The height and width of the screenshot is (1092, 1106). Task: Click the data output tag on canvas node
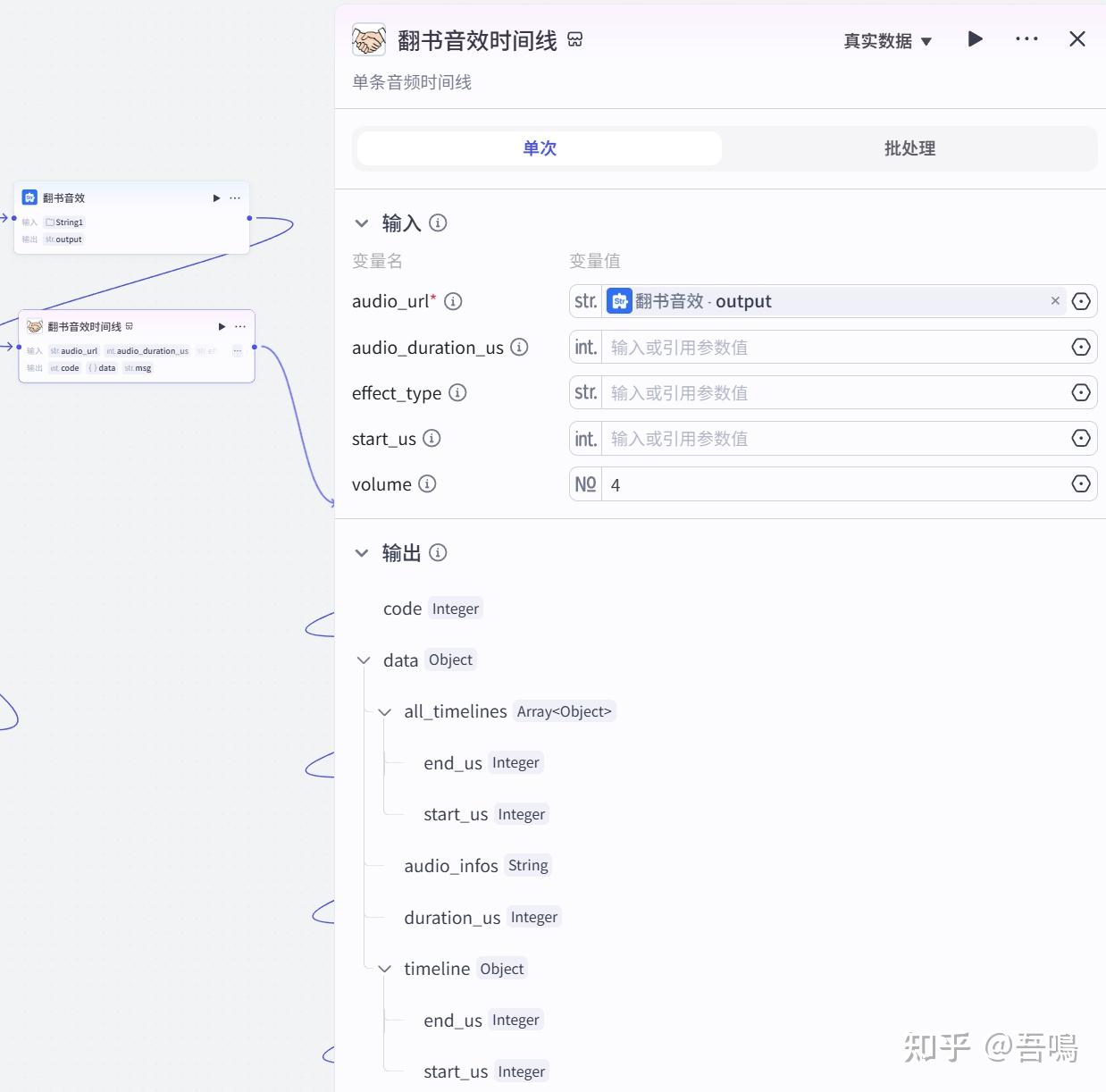pos(102,368)
